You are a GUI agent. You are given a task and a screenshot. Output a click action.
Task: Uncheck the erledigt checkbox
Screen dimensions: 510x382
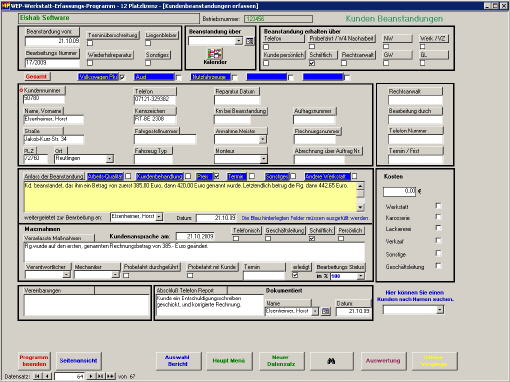[295, 275]
